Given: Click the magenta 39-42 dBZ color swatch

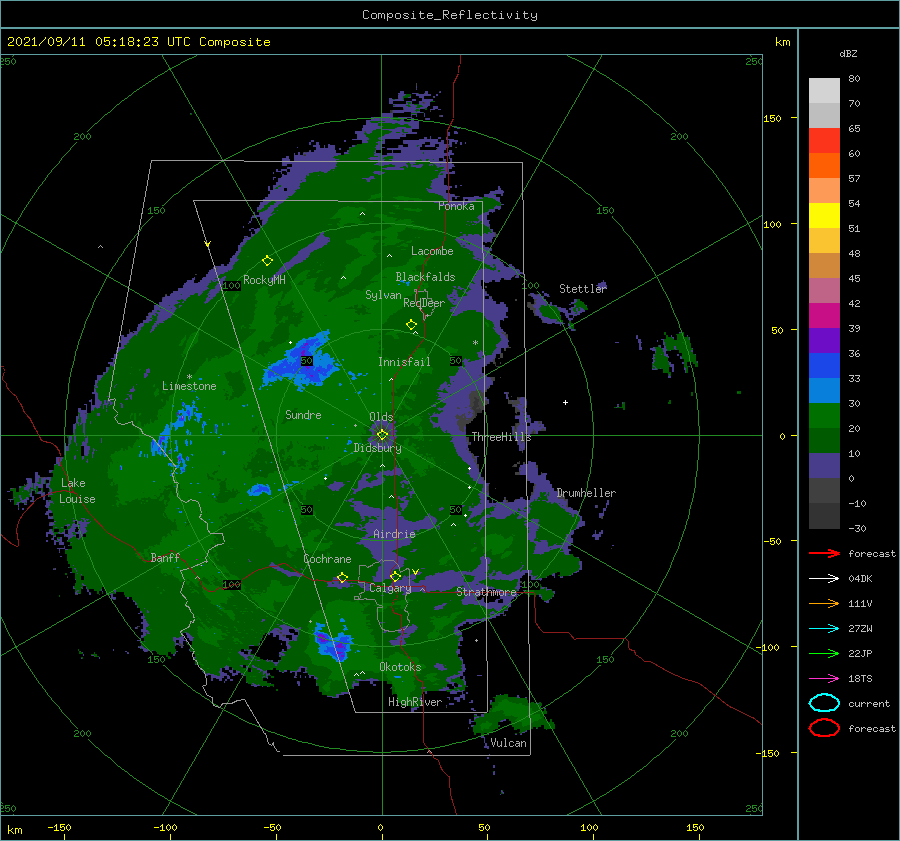Looking at the screenshot, I should point(824,316).
